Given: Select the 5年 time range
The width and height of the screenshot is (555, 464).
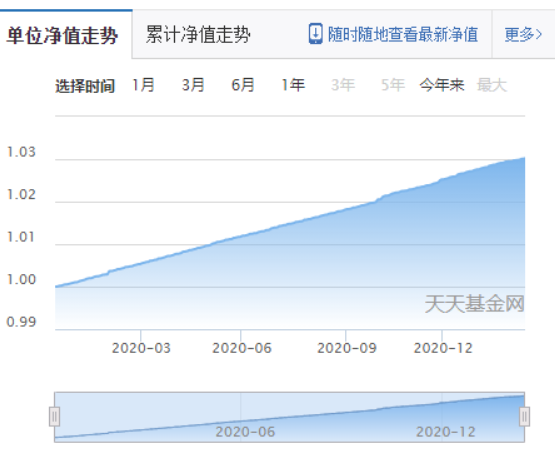Looking at the screenshot, I should point(393,85).
